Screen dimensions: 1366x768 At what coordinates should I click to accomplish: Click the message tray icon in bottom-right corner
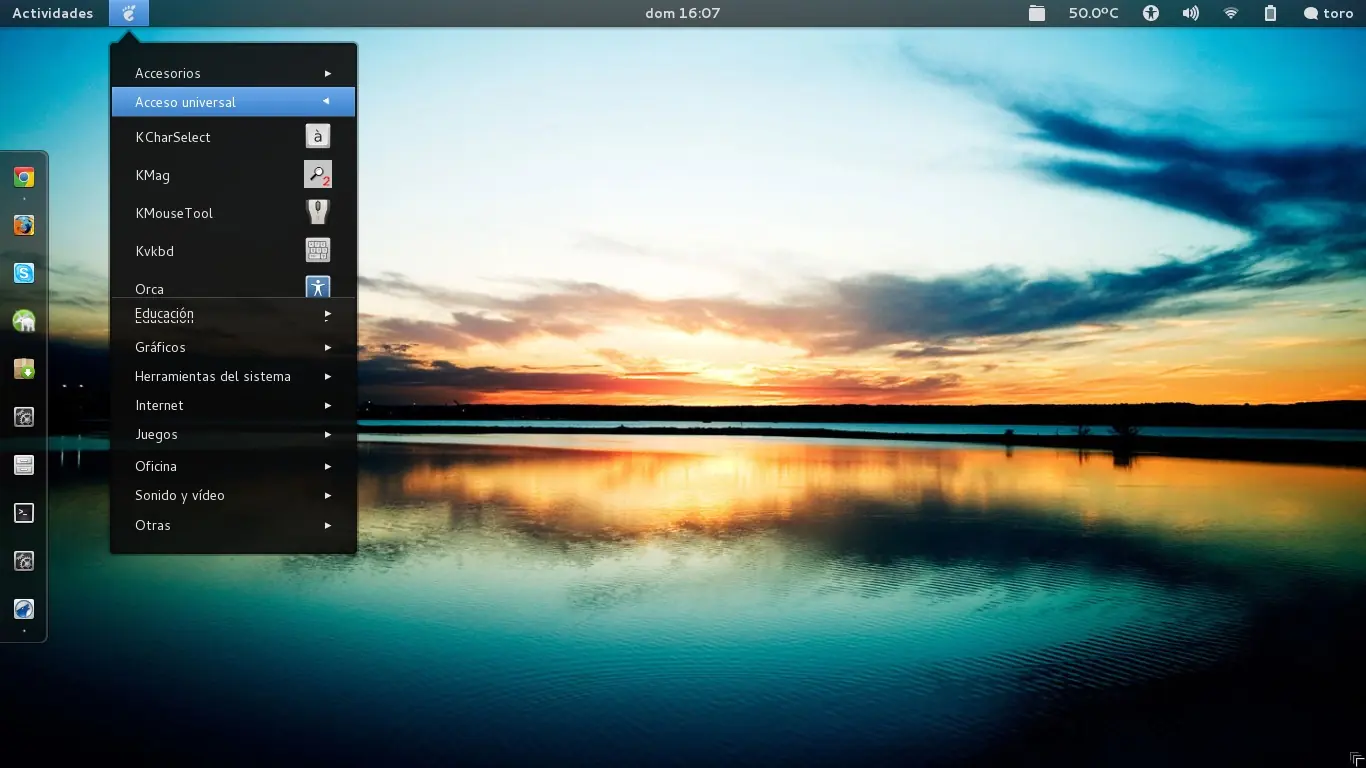(x=1355, y=759)
